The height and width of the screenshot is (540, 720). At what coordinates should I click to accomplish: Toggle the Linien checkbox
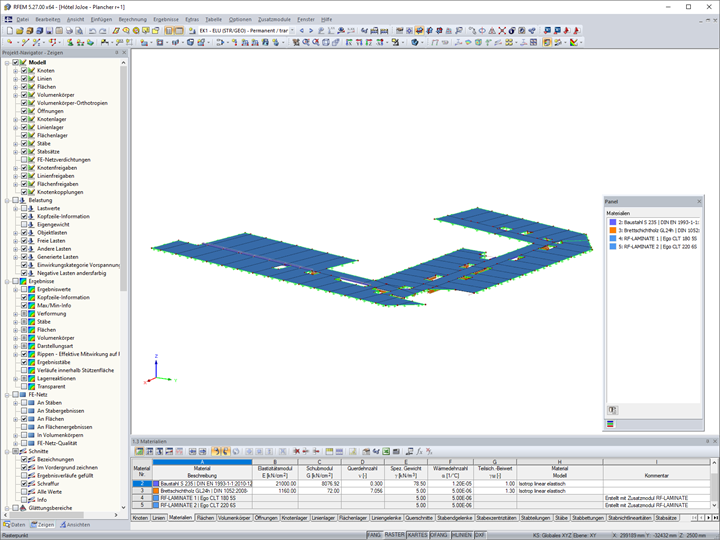pyautogui.click(x=24, y=79)
